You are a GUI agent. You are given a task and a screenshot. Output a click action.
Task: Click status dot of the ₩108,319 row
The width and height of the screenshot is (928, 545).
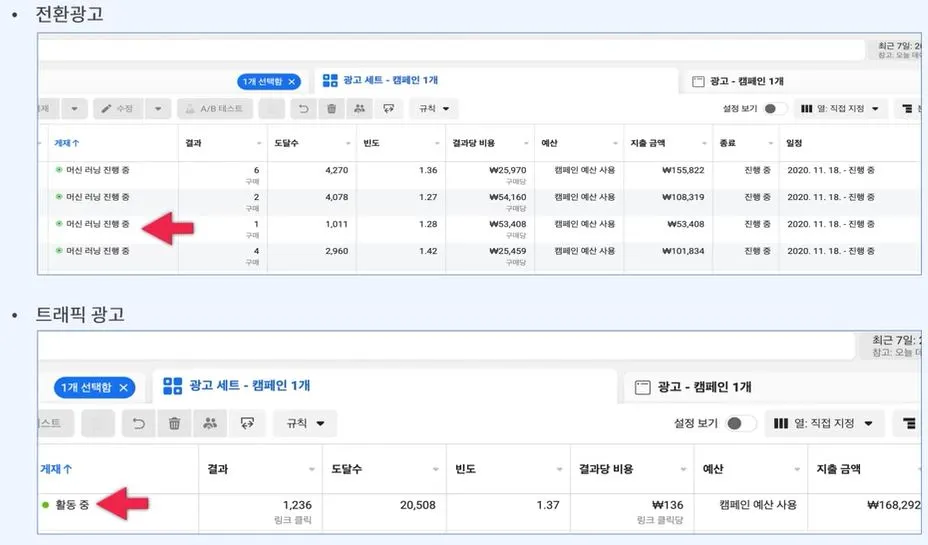tap(59, 196)
